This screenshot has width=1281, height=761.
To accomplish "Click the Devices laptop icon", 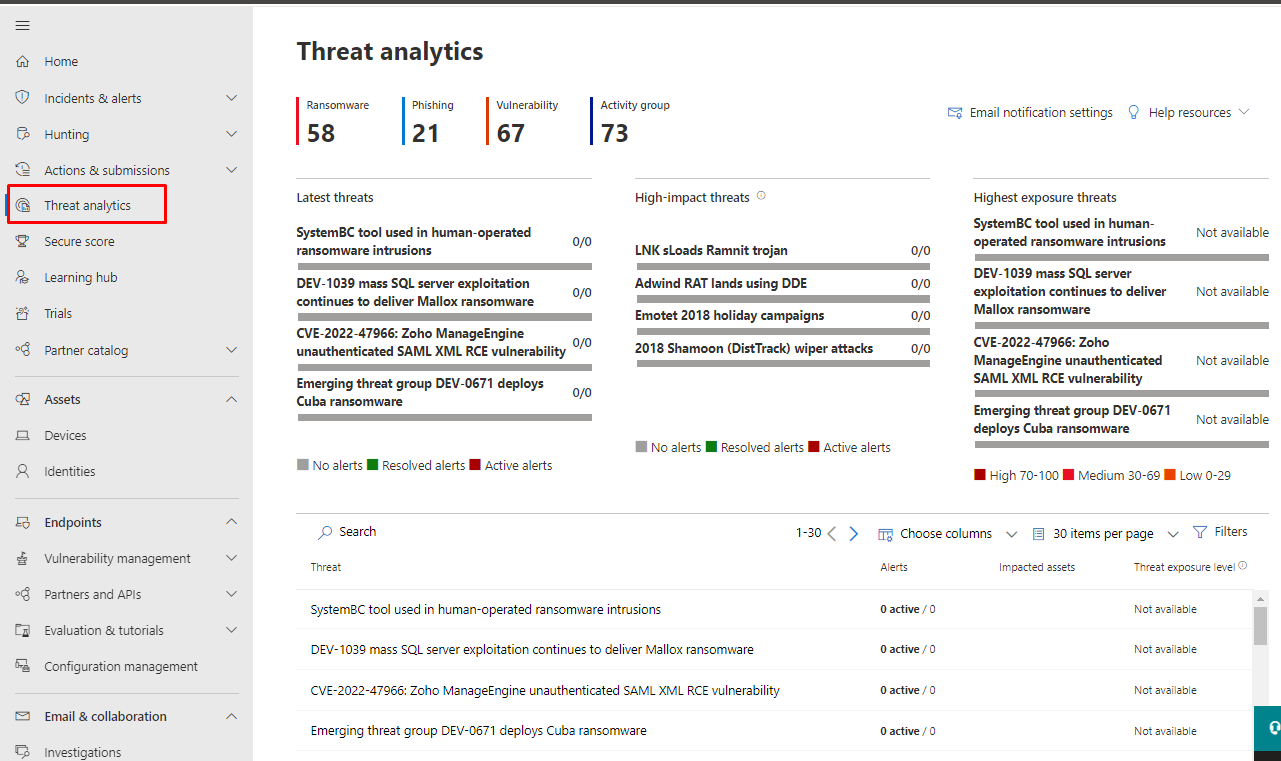I will (x=22, y=436).
